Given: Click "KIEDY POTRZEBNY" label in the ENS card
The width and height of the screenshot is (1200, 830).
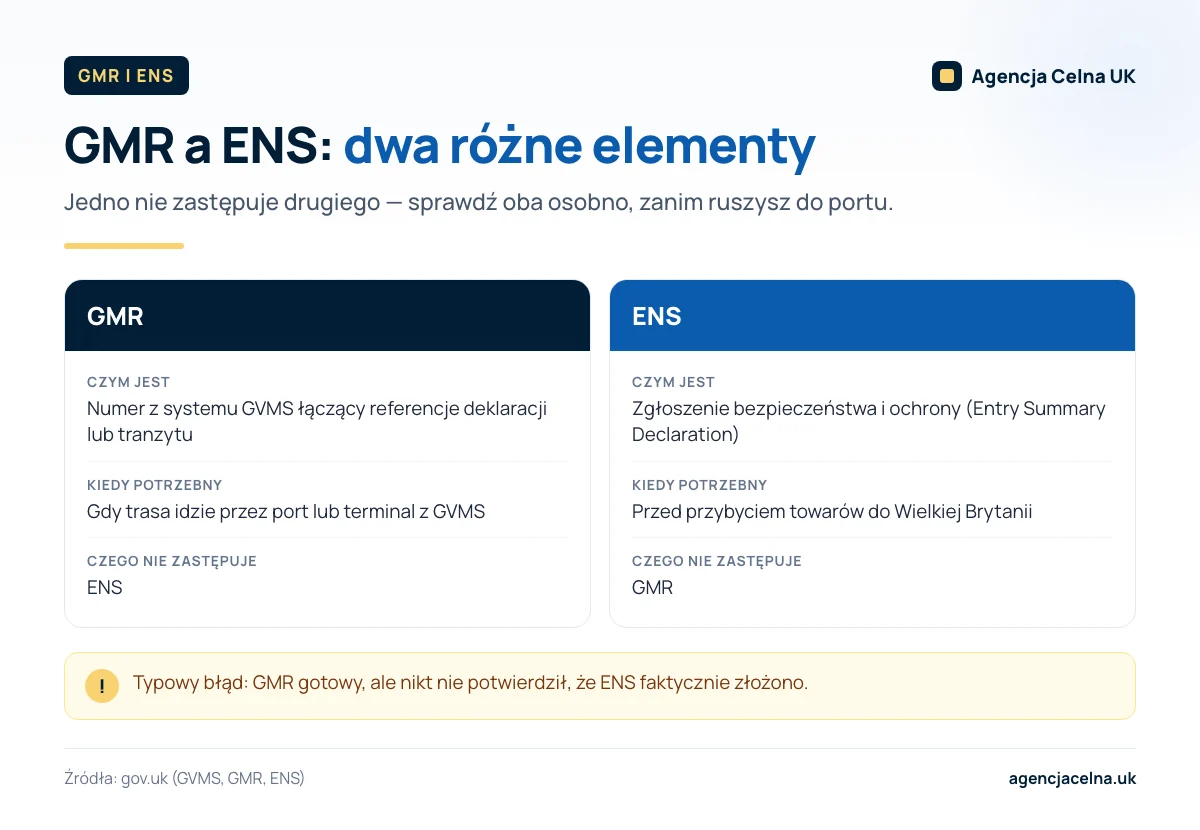Looking at the screenshot, I should point(699,485).
